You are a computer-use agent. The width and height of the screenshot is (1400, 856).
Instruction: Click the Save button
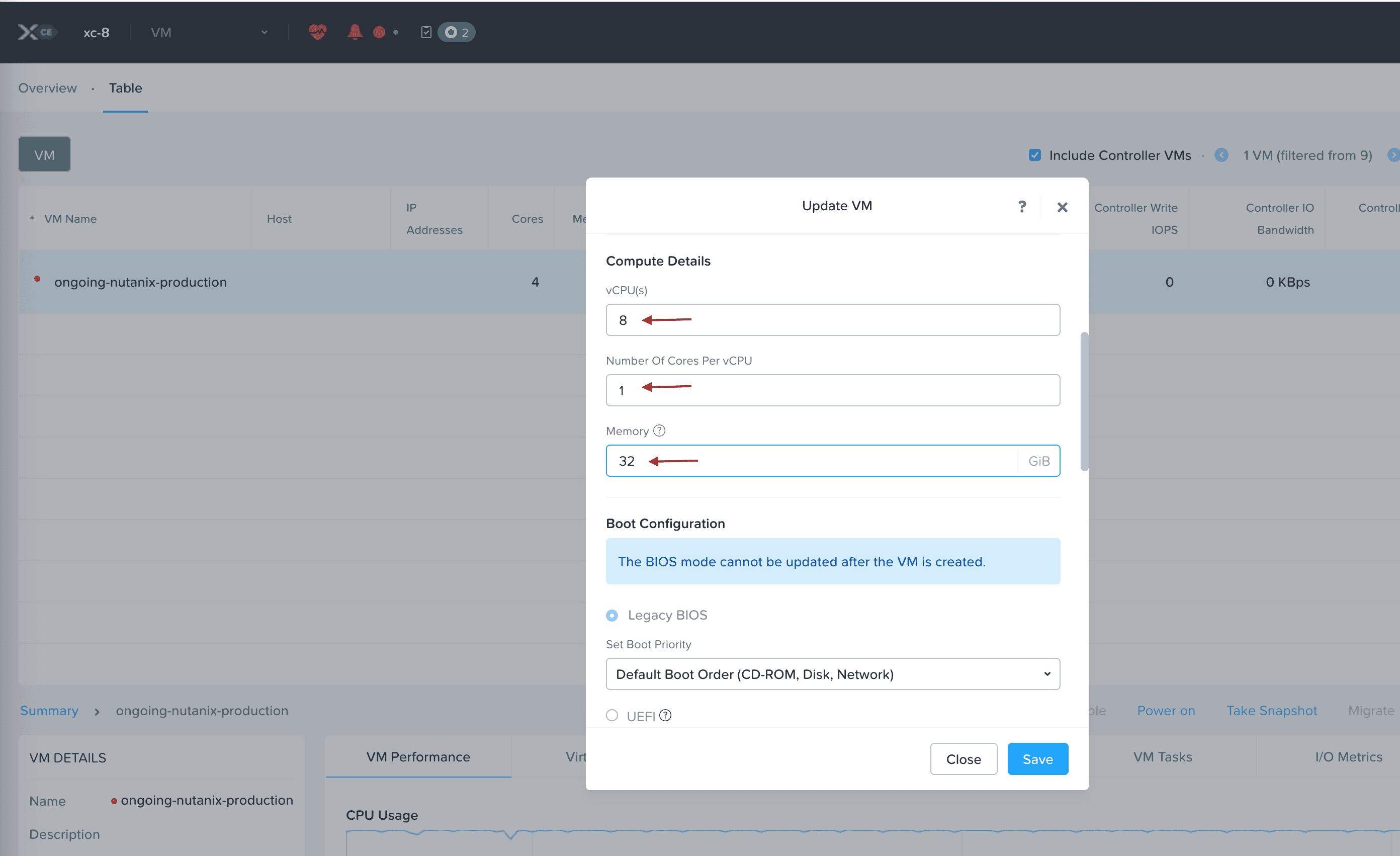(1037, 758)
